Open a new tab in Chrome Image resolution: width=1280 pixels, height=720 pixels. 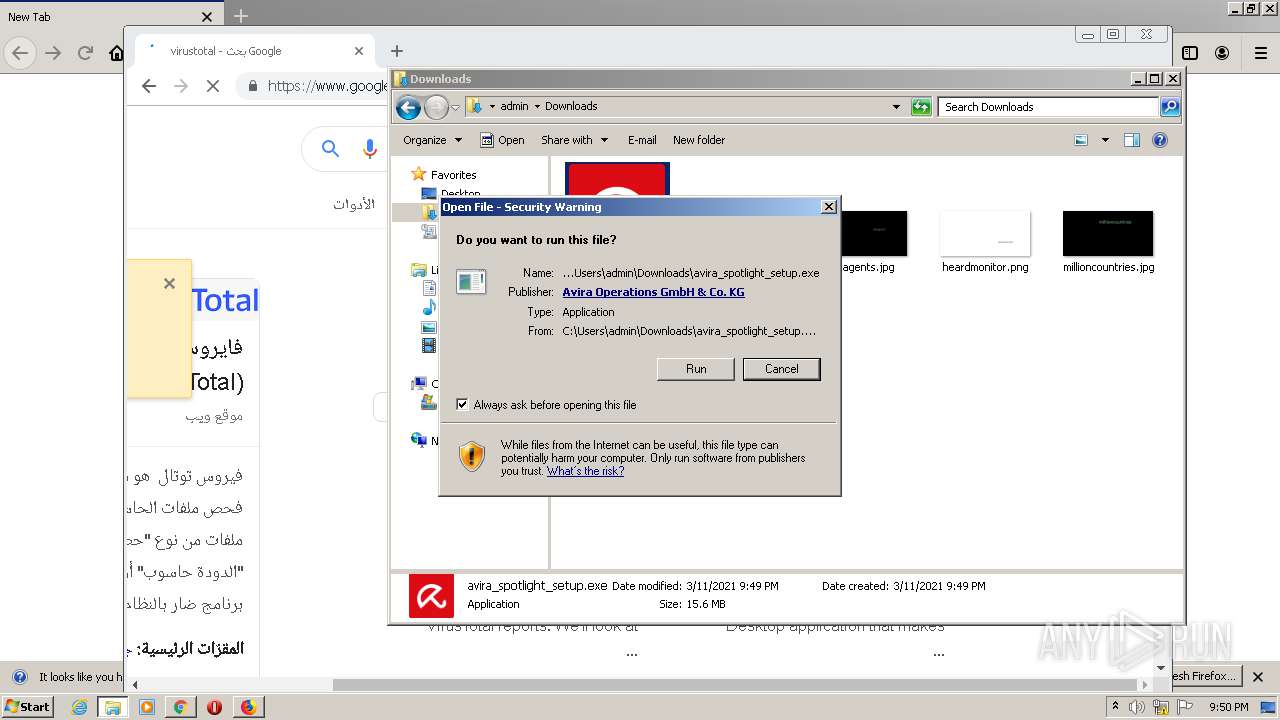[x=397, y=51]
